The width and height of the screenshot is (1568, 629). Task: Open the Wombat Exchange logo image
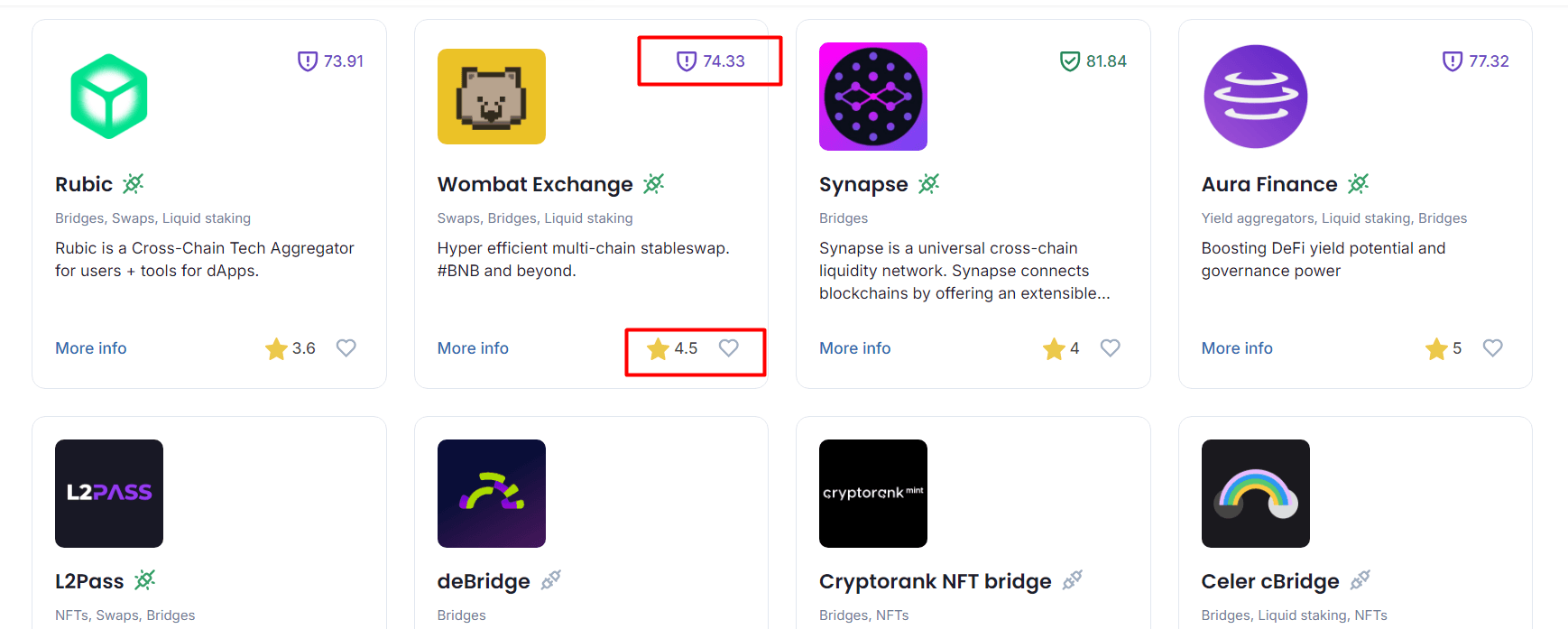[492, 97]
